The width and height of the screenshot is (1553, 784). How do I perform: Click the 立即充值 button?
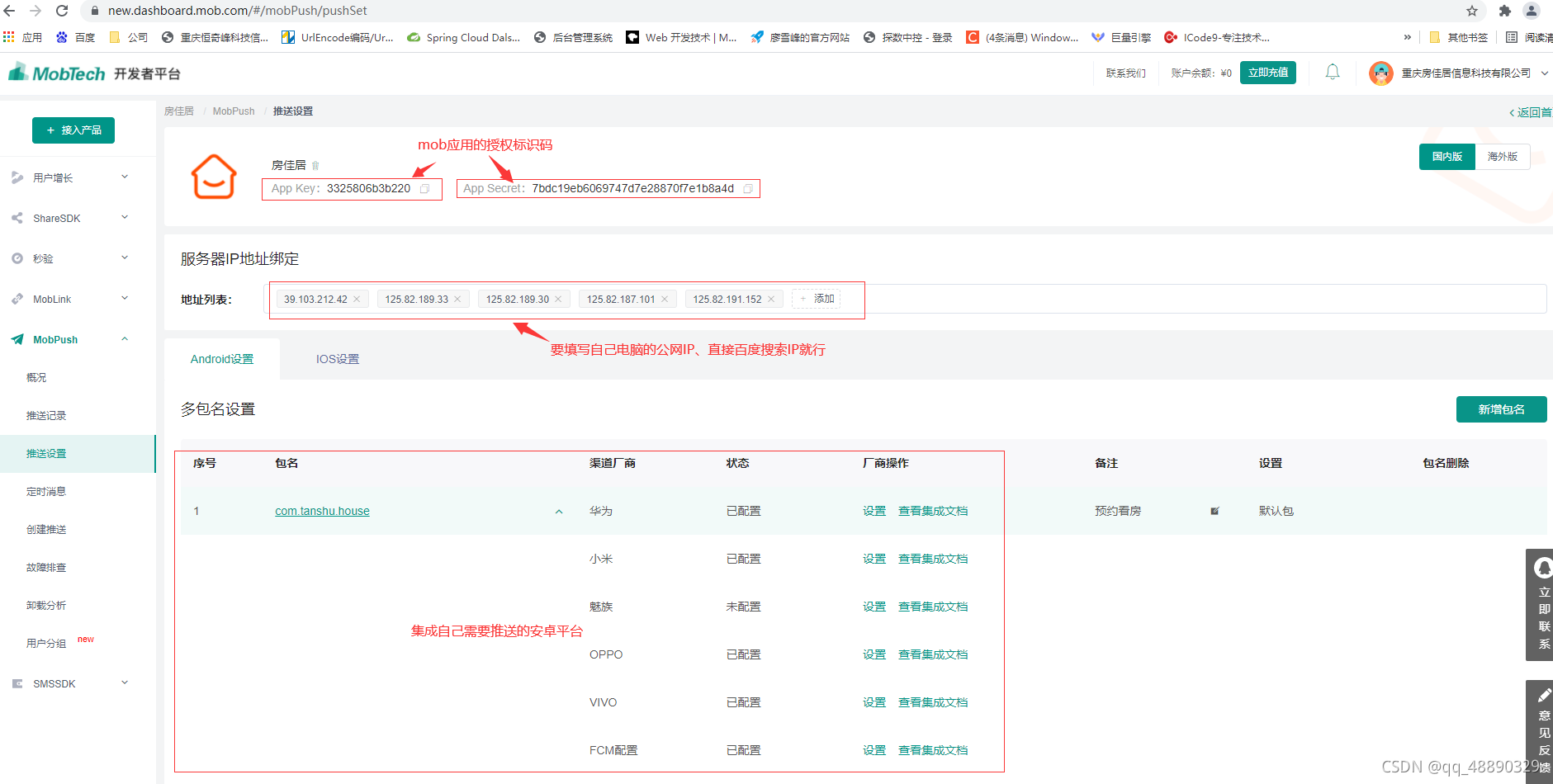point(1268,73)
